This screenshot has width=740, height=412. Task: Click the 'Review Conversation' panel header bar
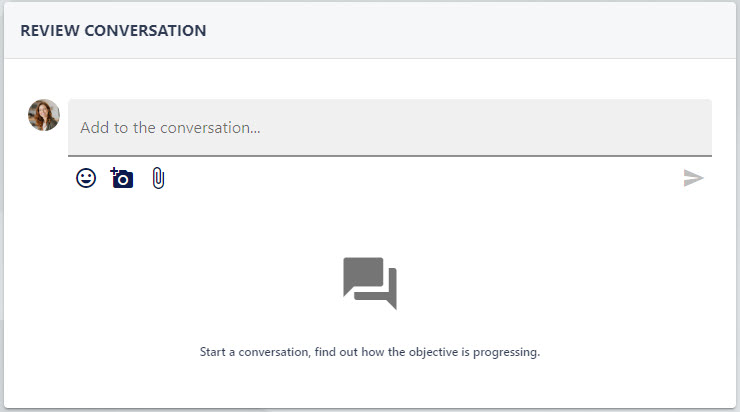point(370,31)
